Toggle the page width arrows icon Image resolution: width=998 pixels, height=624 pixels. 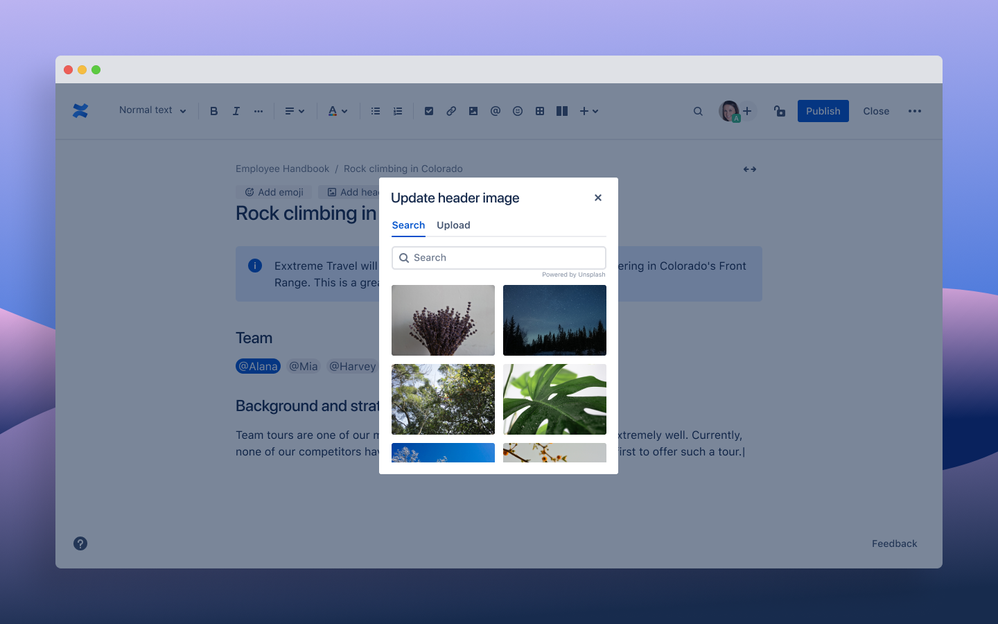point(750,169)
